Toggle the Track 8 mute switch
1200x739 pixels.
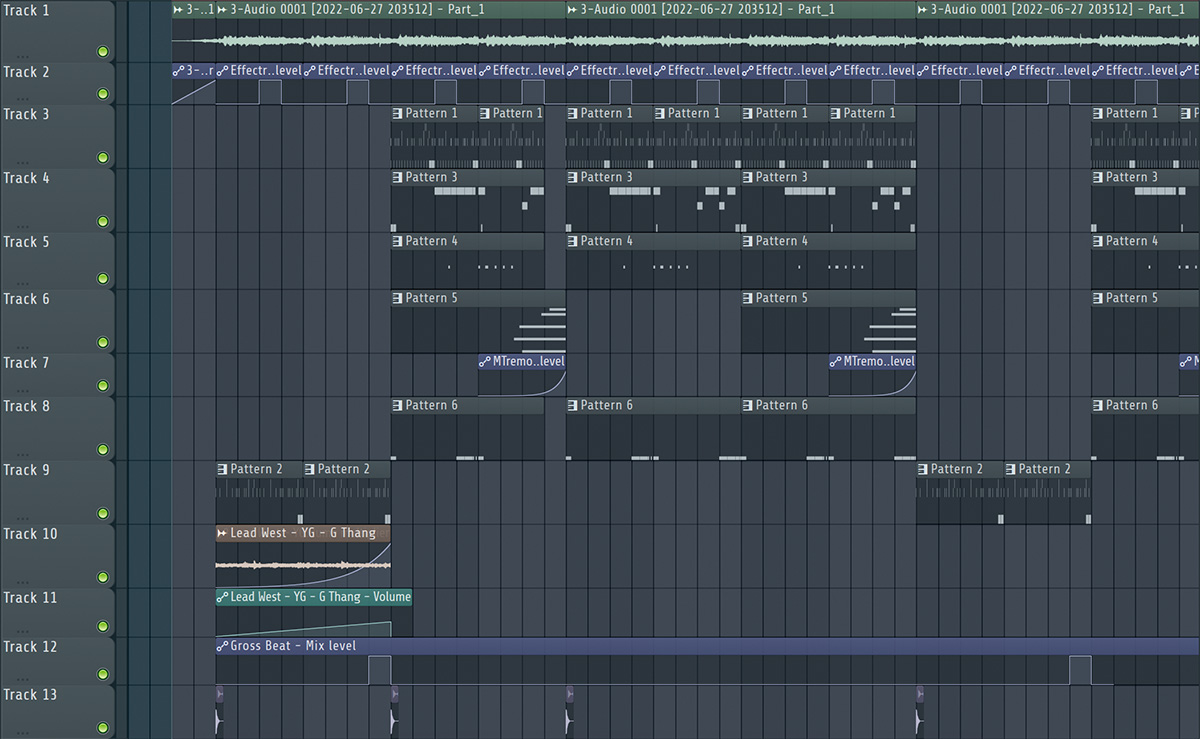(102, 450)
